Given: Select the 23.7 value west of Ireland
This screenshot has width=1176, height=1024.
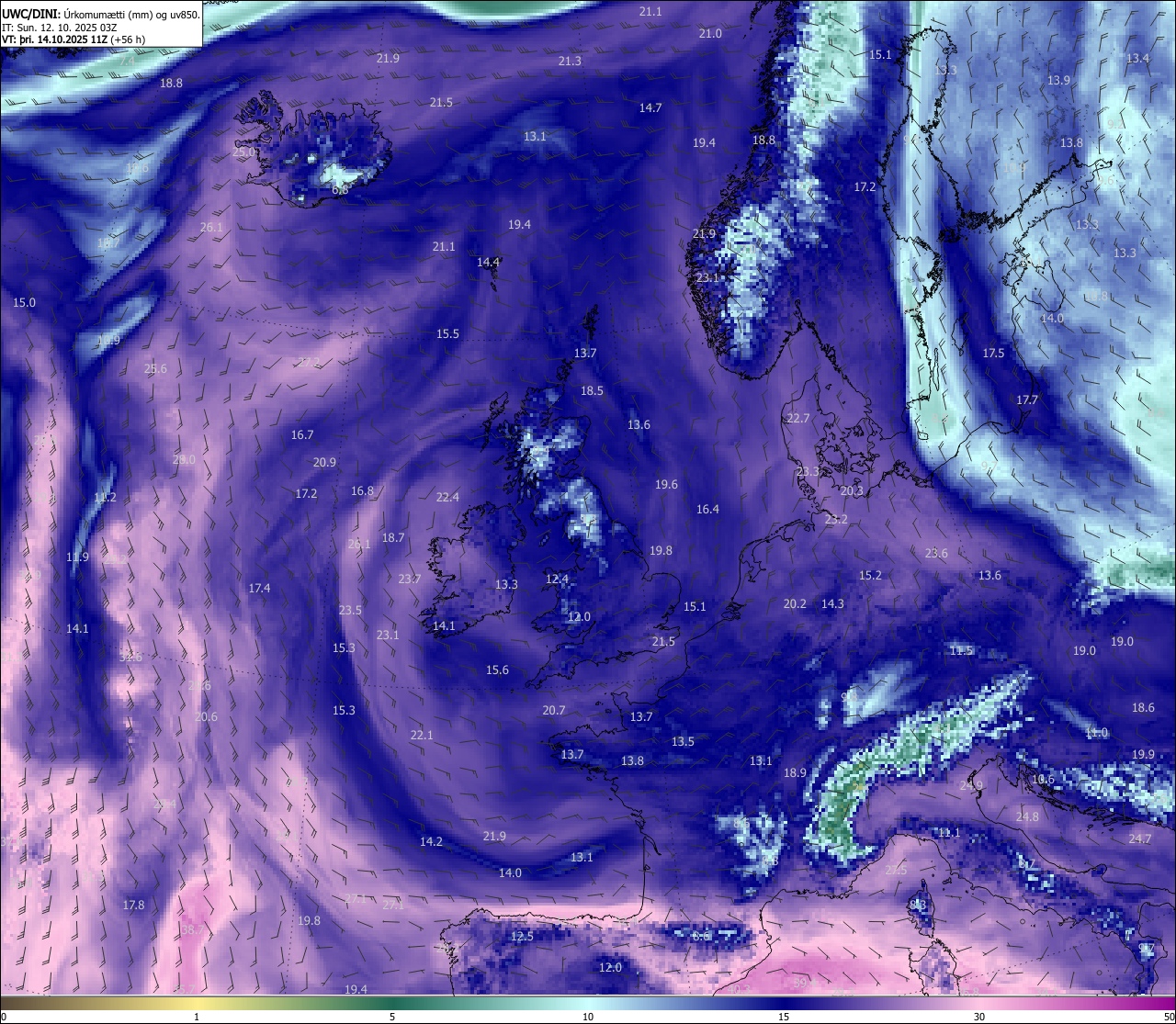Looking at the screenshot, I should (410, 579).
